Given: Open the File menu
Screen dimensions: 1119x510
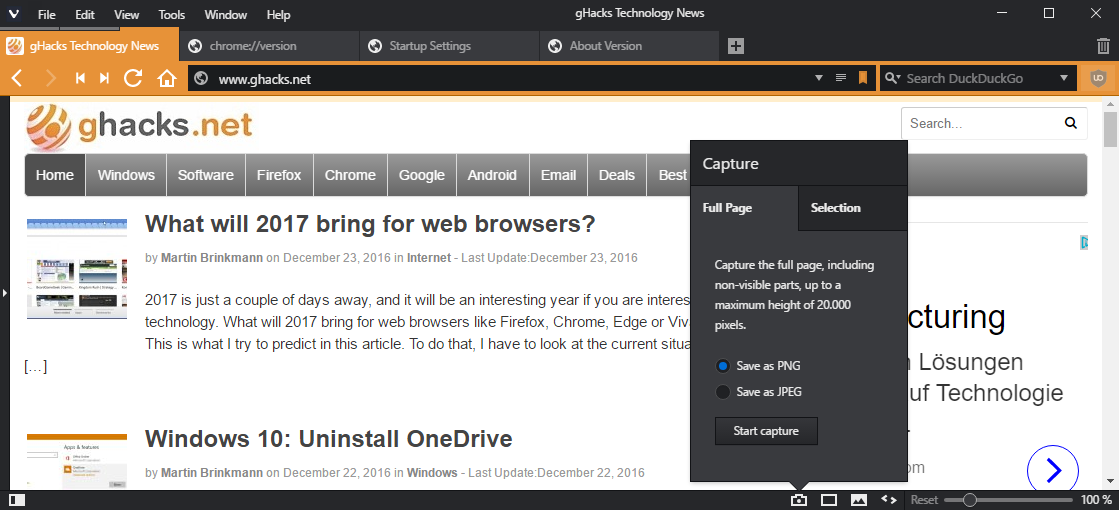Looking at the screenshot, I should point(46,14).
